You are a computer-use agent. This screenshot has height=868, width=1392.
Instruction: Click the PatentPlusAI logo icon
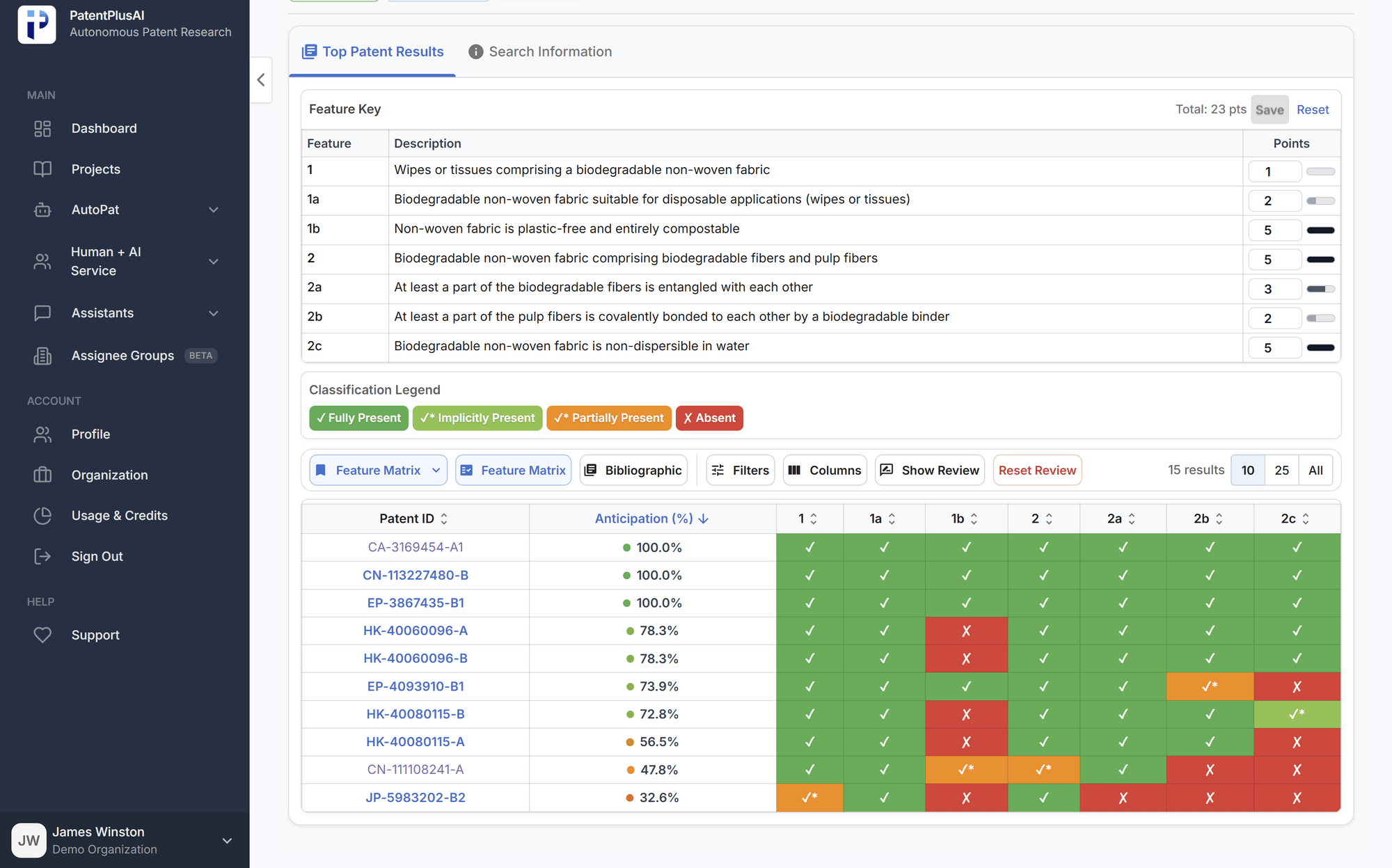point(37,24)
